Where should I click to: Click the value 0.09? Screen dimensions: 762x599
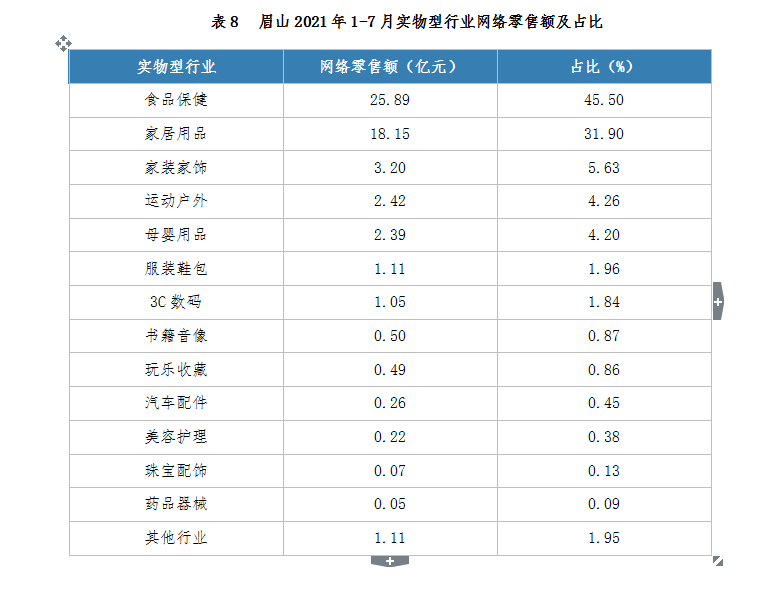[x=604, y=504]
